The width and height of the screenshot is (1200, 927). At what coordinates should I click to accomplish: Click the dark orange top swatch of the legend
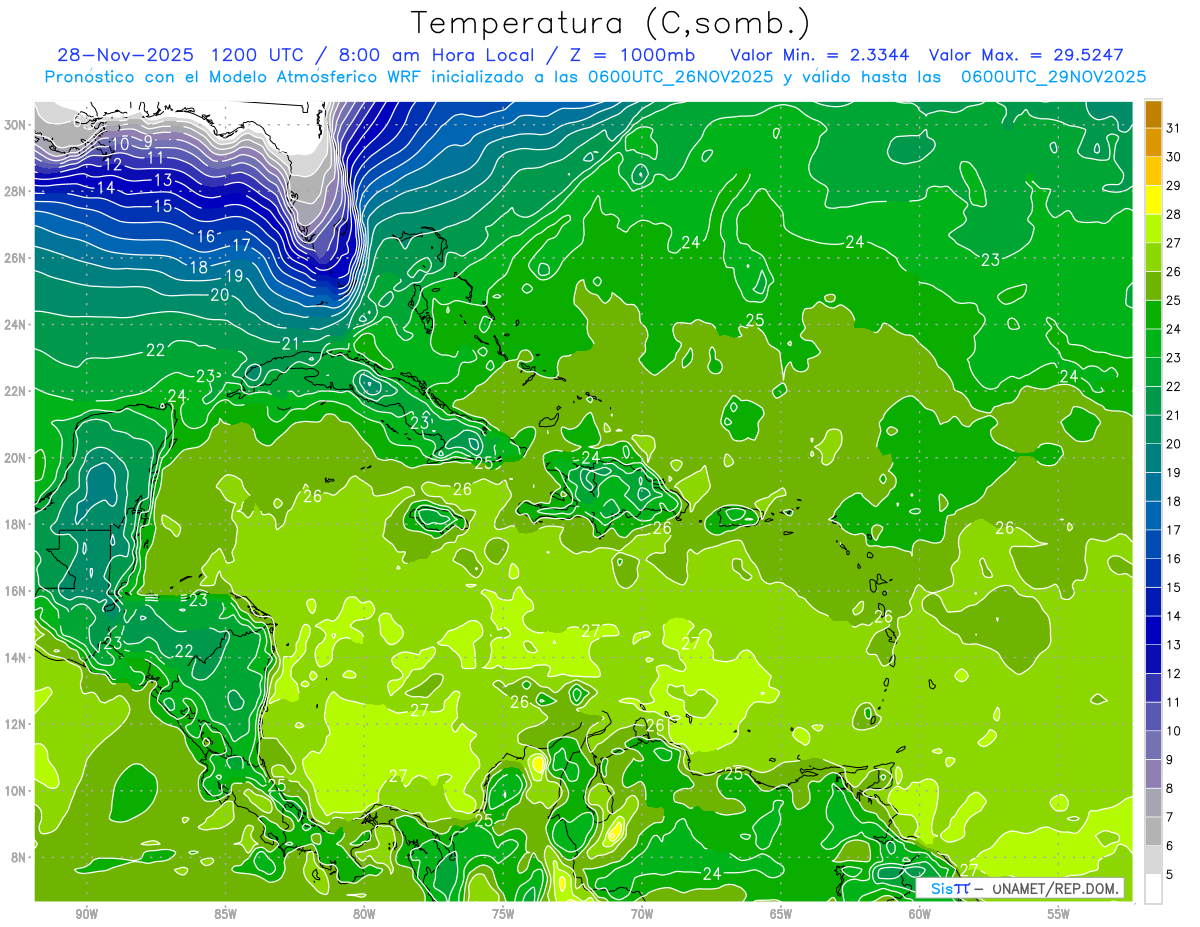(x=1153, y=114)
